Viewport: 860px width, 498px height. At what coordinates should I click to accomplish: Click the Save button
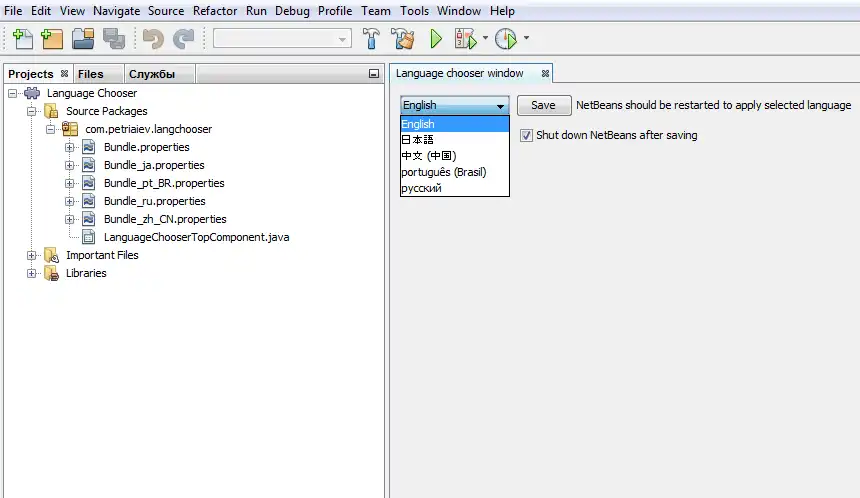544,105
